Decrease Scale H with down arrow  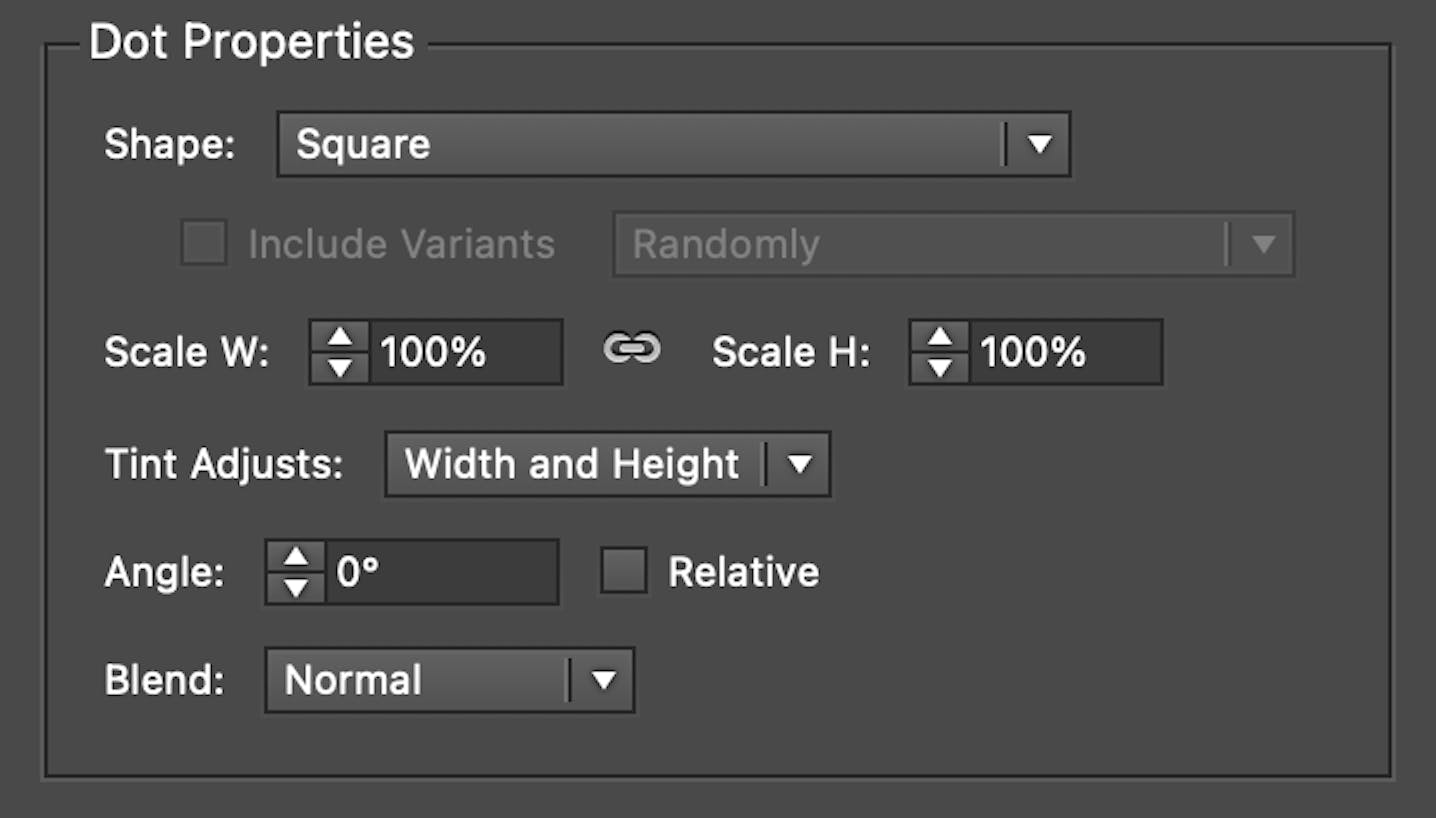(940, 367)
